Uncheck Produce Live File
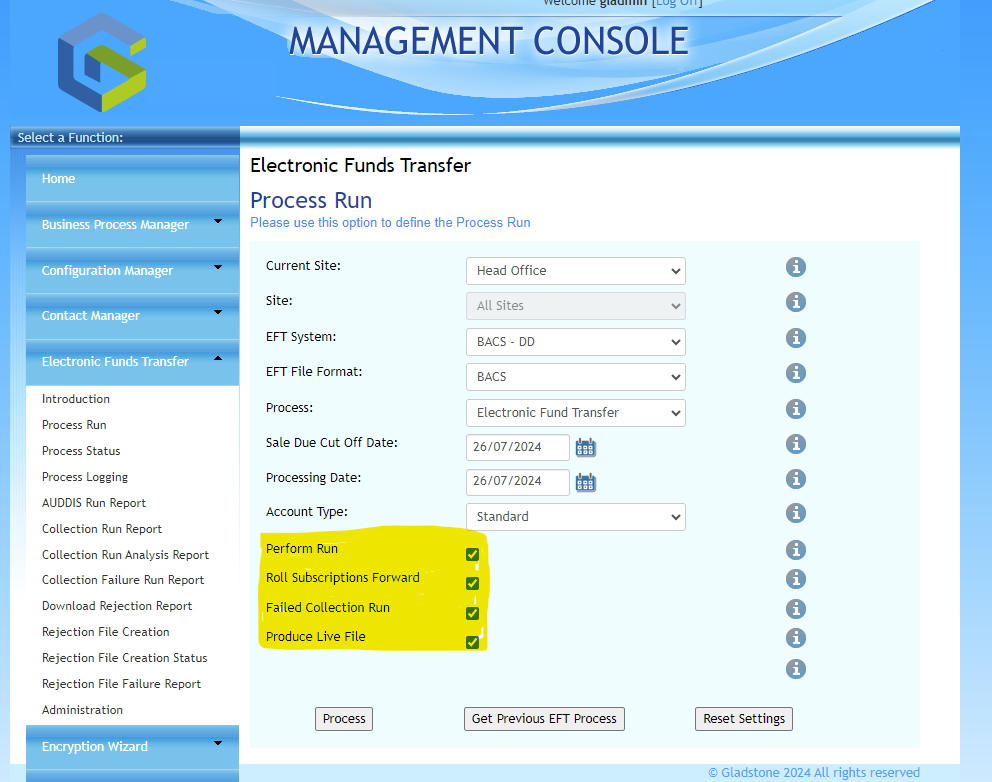Screen dimensions: 992x782 472,642
